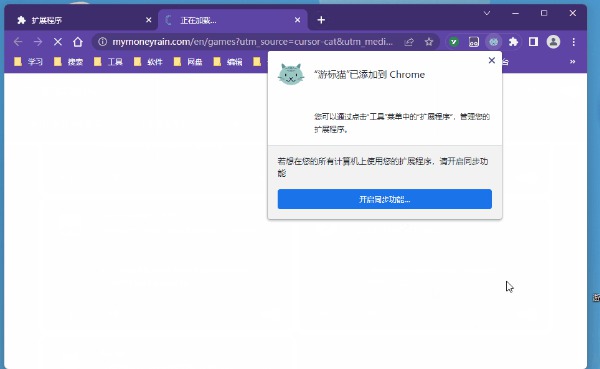
Task: Click 开启同步功能 blue button
Action: pos(385,199)
